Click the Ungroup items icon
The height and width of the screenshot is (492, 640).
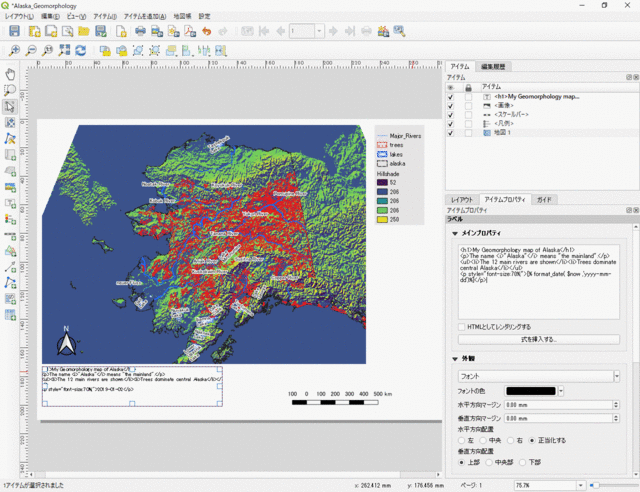tap(154, 50)
